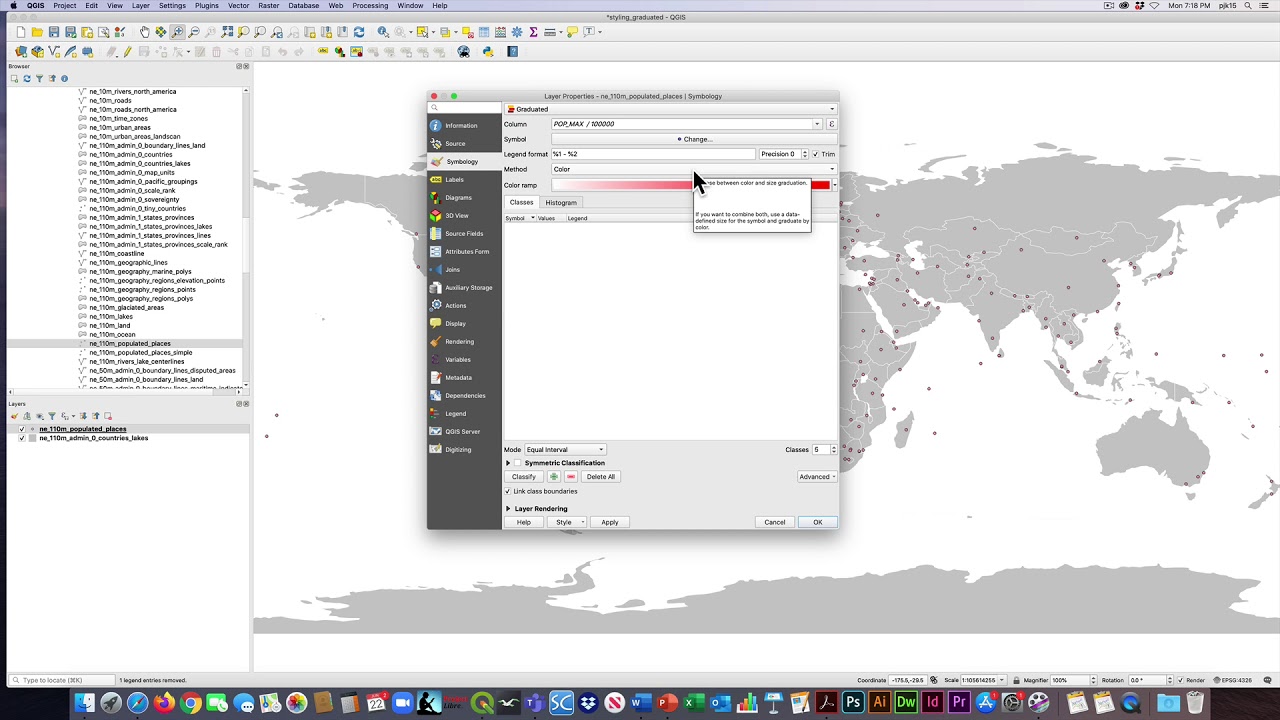Click the green add class button
Screen dimensions: 1280x720
coord(553,477)
